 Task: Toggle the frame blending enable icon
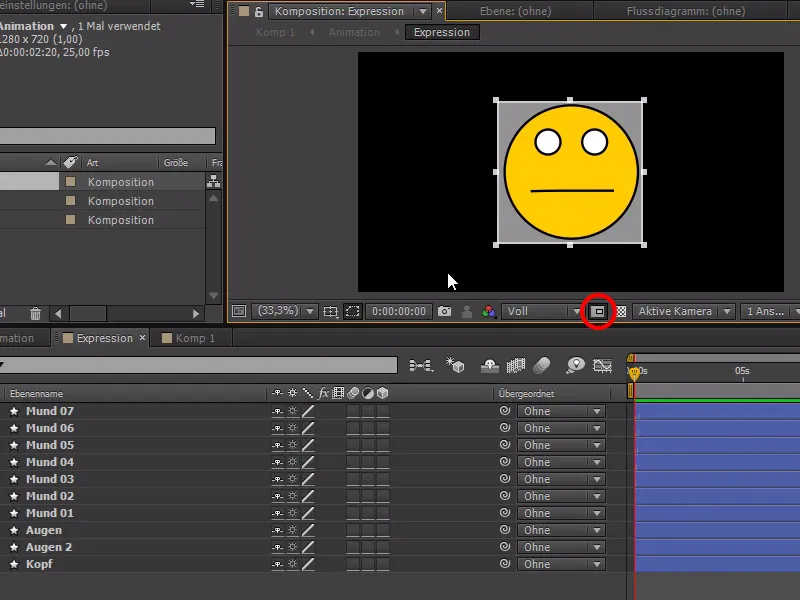[516, 365]
